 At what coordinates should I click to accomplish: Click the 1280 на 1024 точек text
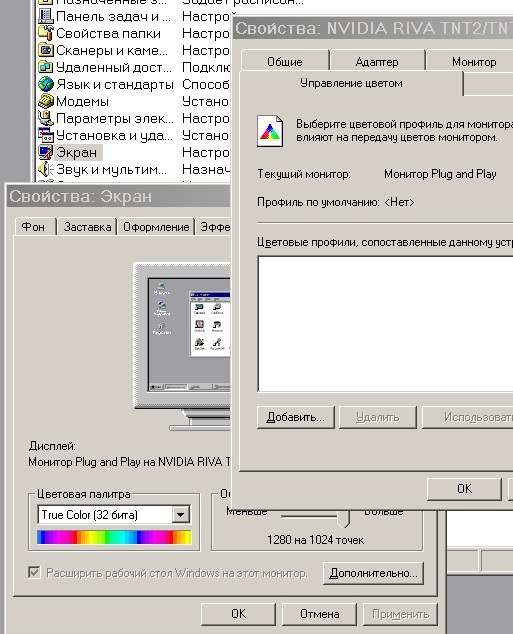pos(315,540)
